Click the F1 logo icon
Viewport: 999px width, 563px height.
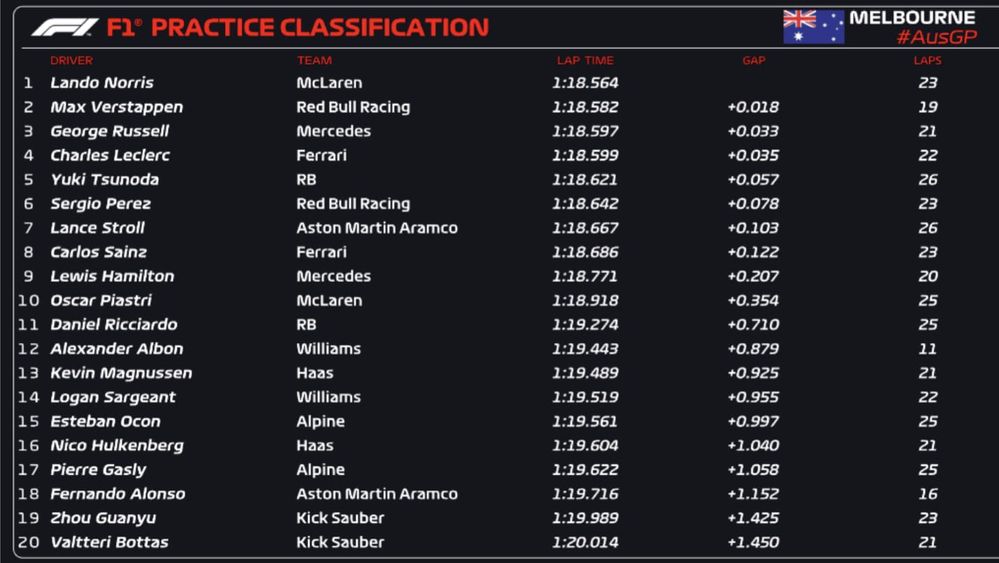64,27
